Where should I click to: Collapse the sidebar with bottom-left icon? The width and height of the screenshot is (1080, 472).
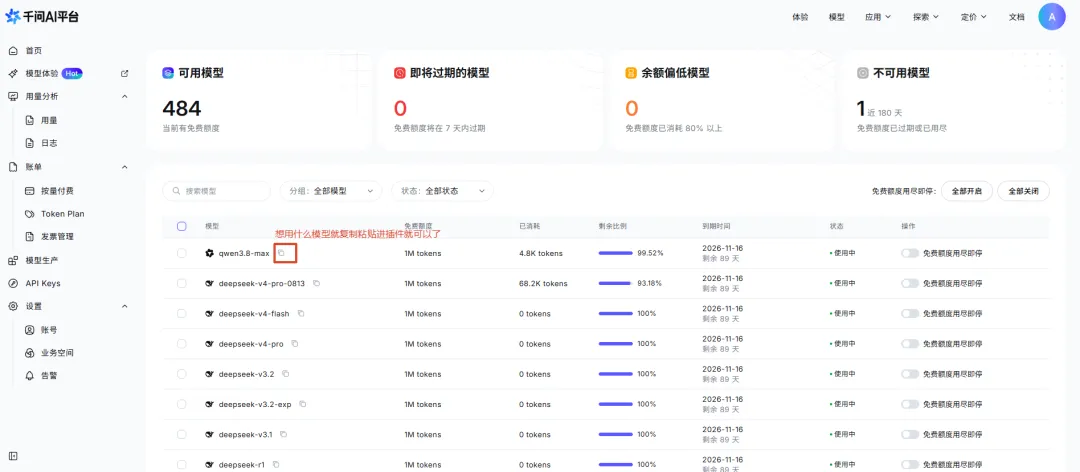tap(13, 455)
